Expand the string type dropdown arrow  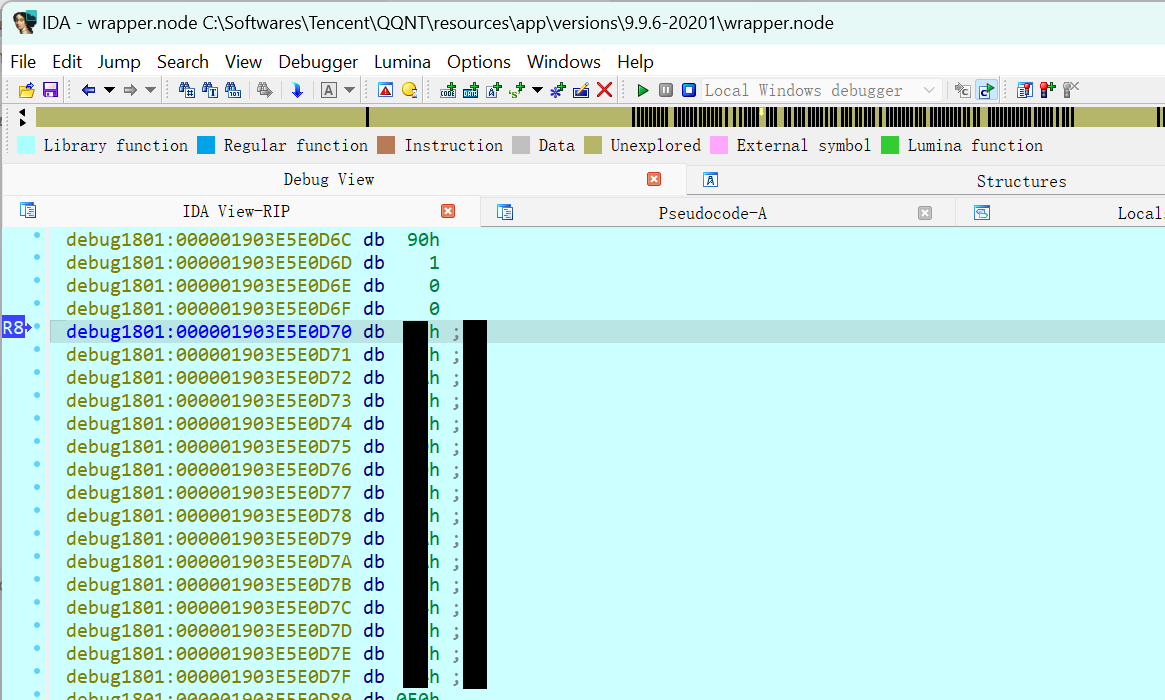[x=537, y=91]
